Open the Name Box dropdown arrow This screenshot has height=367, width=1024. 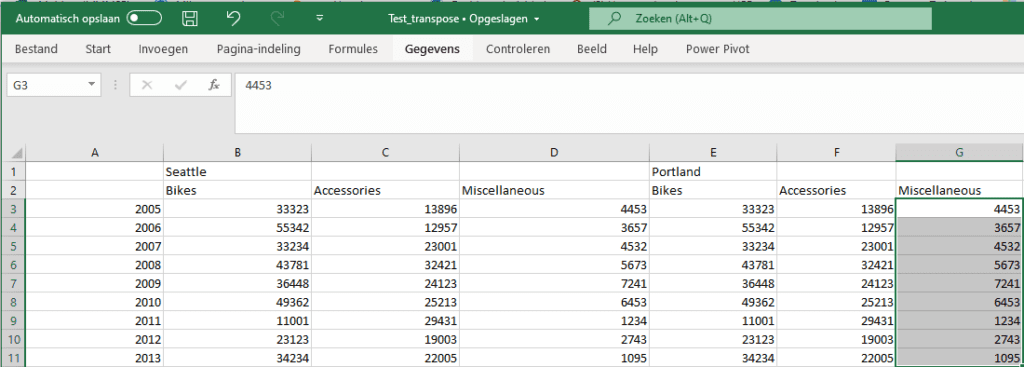[x=91, y=84]
